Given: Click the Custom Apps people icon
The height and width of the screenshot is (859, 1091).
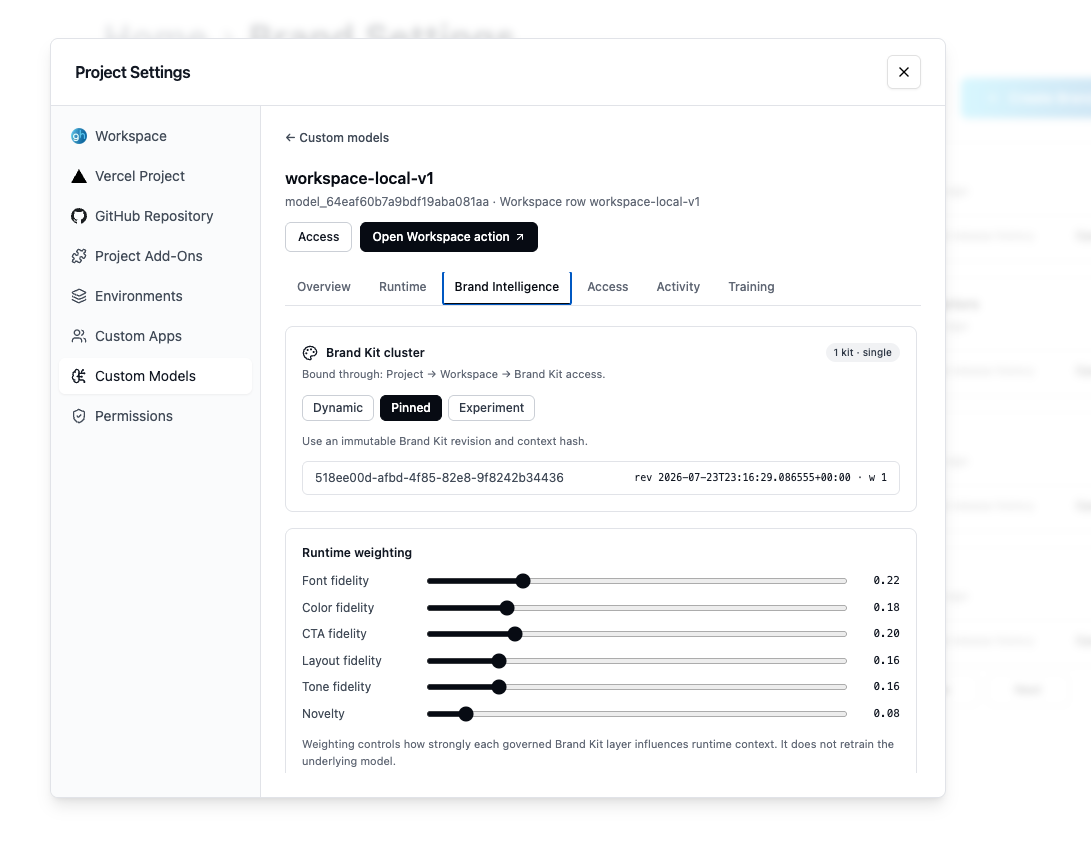Looking at the screenshot, I should click(x=79, y=336).
